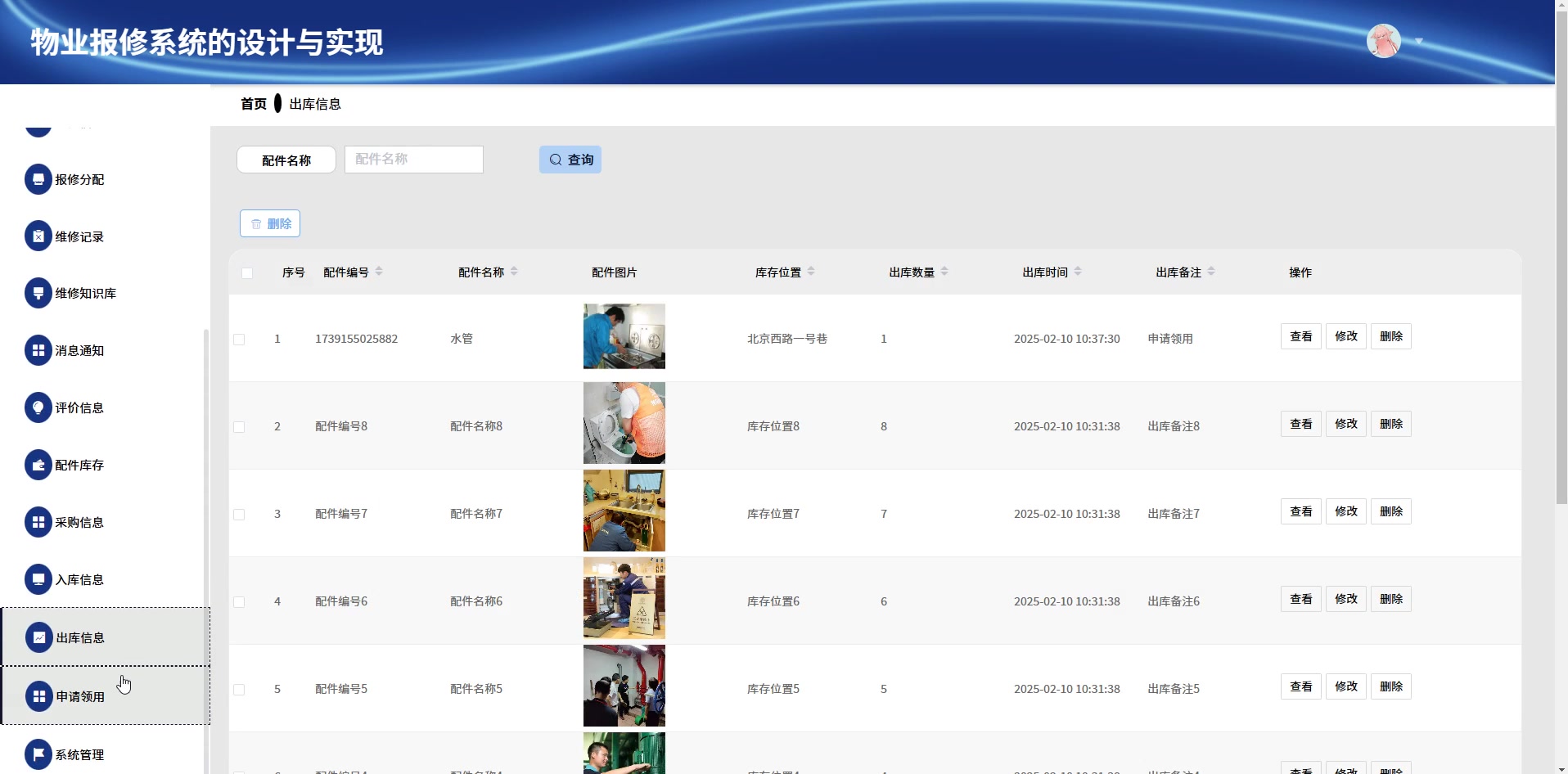Click the 申请领用 sidebar icon
This screenshot has height=774, width=1568.
38,696
